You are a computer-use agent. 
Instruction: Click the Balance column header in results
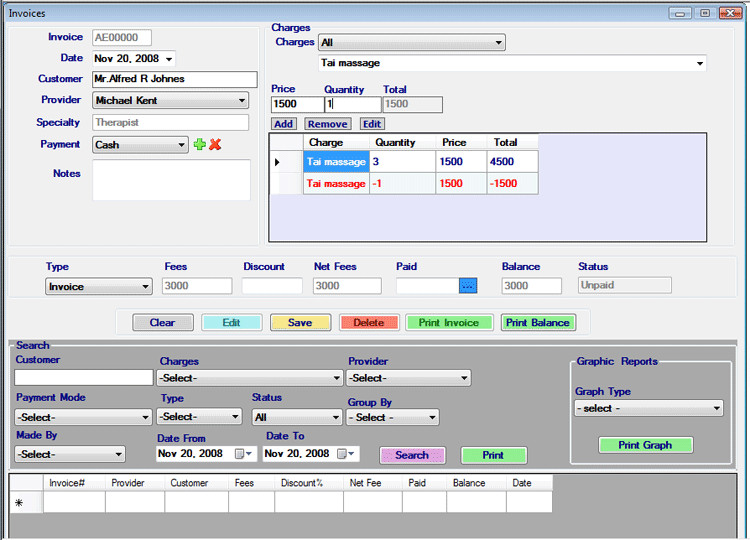pyautogui.click(x=476, y=483)
